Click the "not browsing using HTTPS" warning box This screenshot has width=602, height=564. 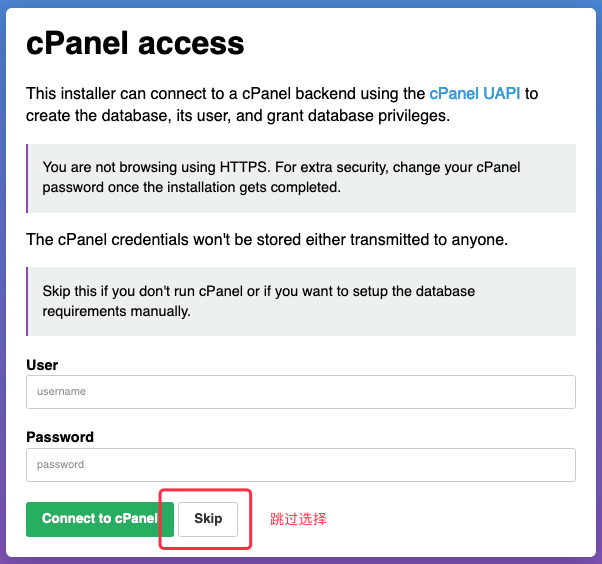point(301,177)
